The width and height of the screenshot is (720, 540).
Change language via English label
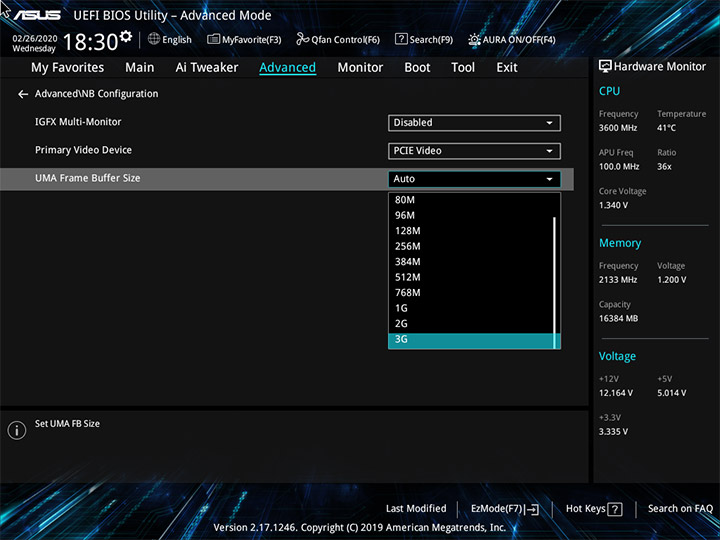click(x=177, y=40)
